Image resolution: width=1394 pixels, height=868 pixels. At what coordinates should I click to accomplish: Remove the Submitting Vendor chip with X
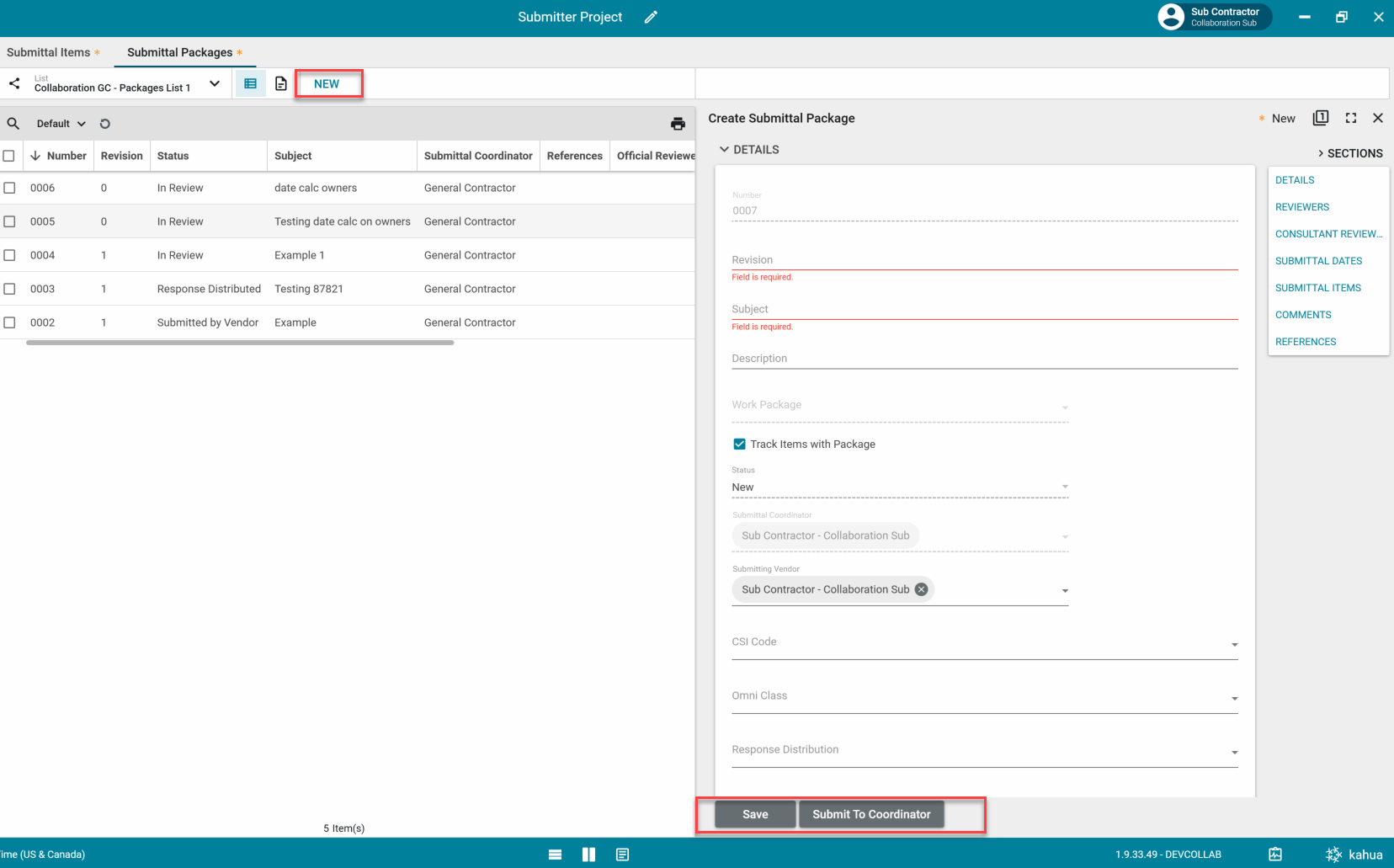click(x=922, y=589)
